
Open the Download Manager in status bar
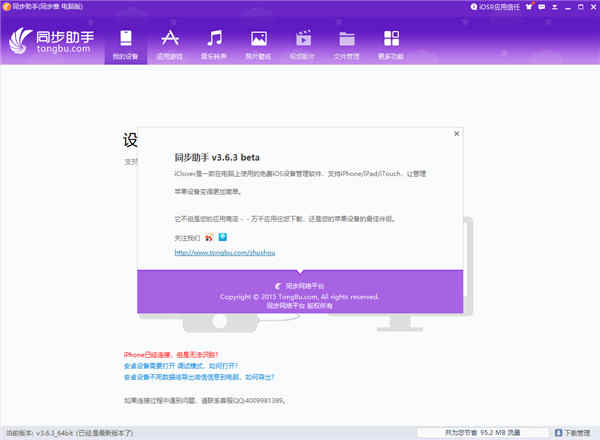pos(572,433)
